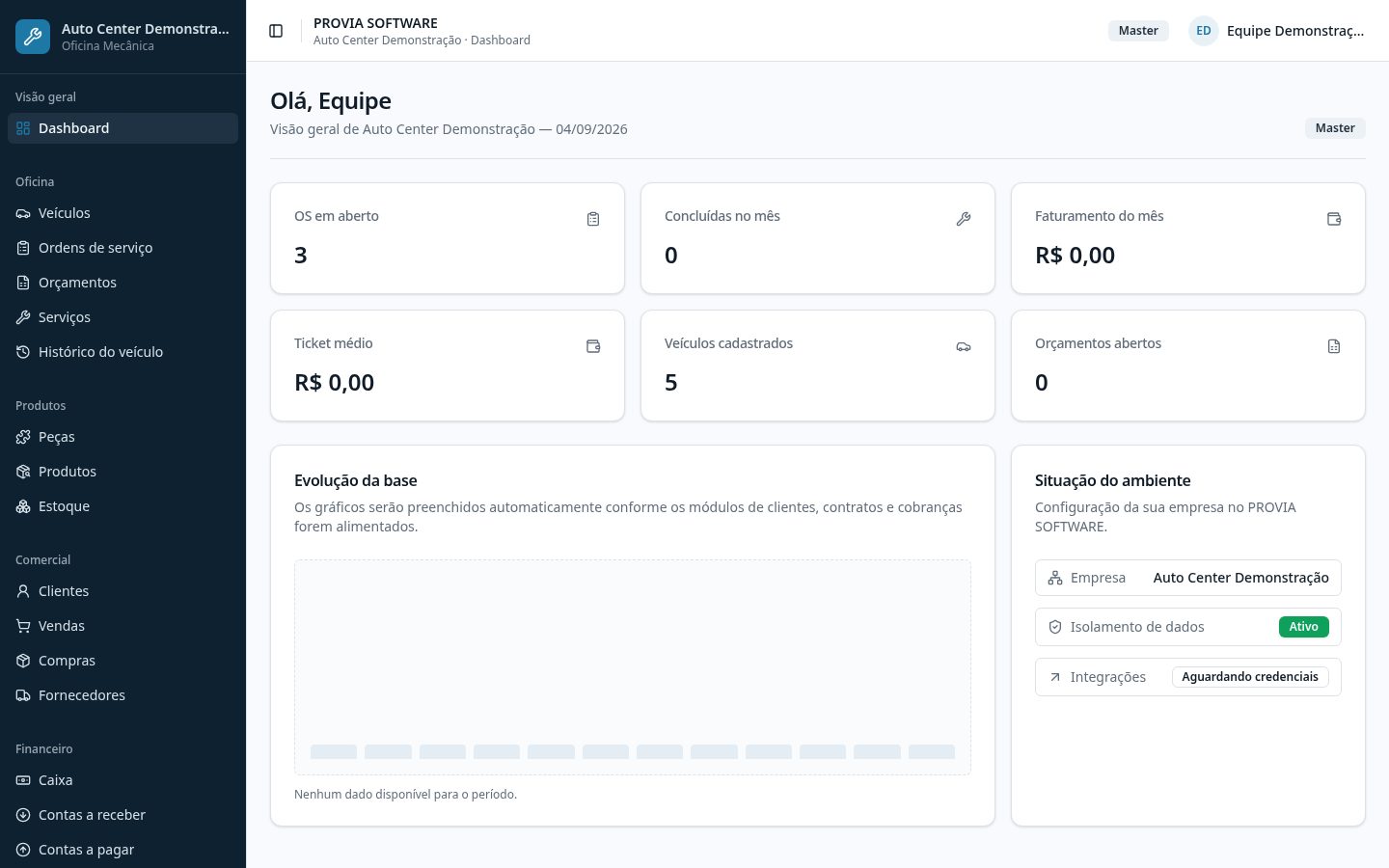Open Caixa under Financeiro

(x=123, y=780)
